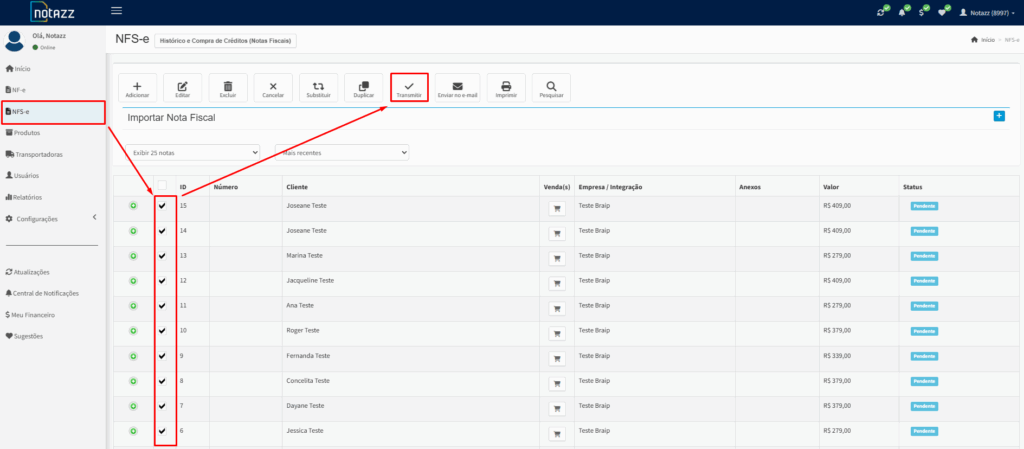1024x449 pixels.
Task: Expand the row for Ana Teste
Action: [133, 305]
